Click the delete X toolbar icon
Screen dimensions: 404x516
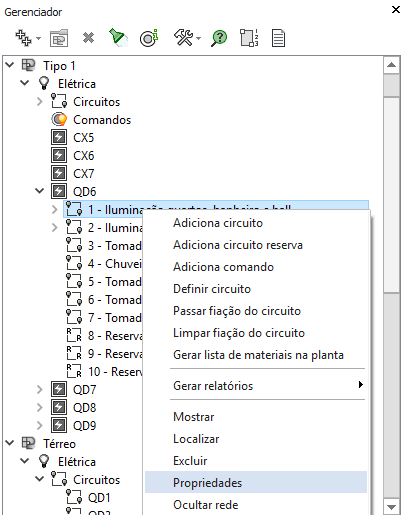[88, 38]
